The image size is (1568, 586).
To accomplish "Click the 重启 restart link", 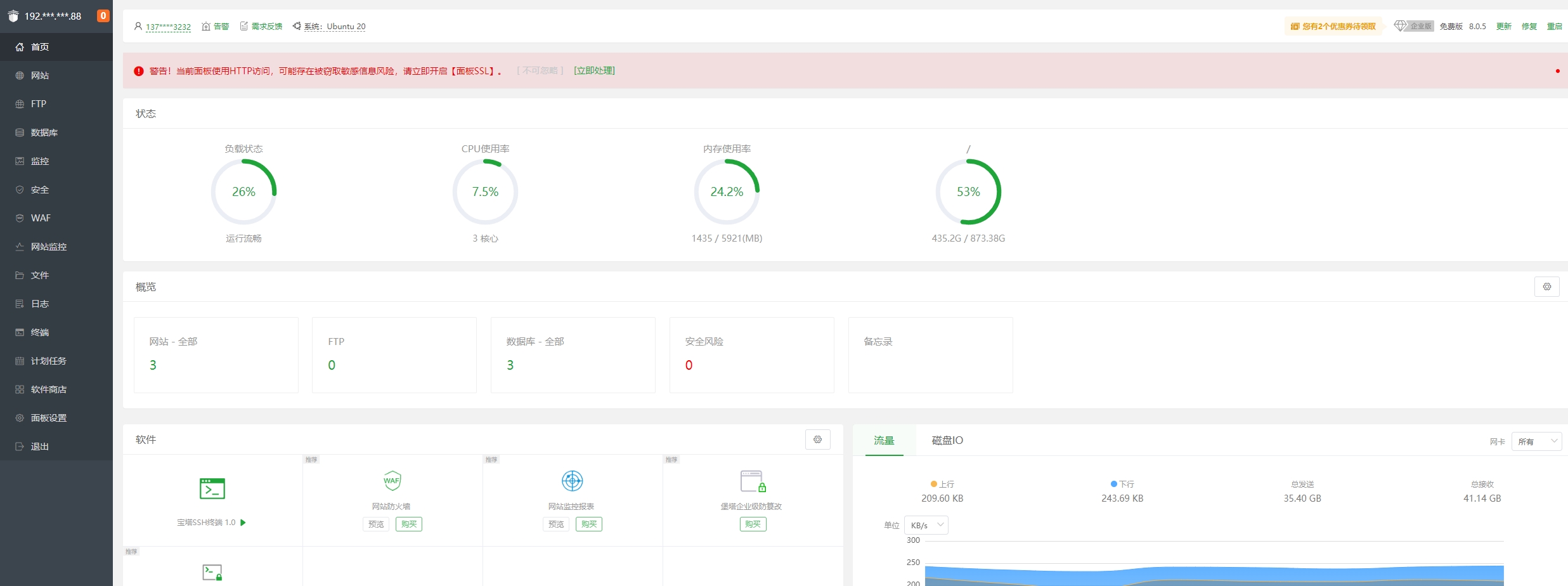I will [1555, 27].
